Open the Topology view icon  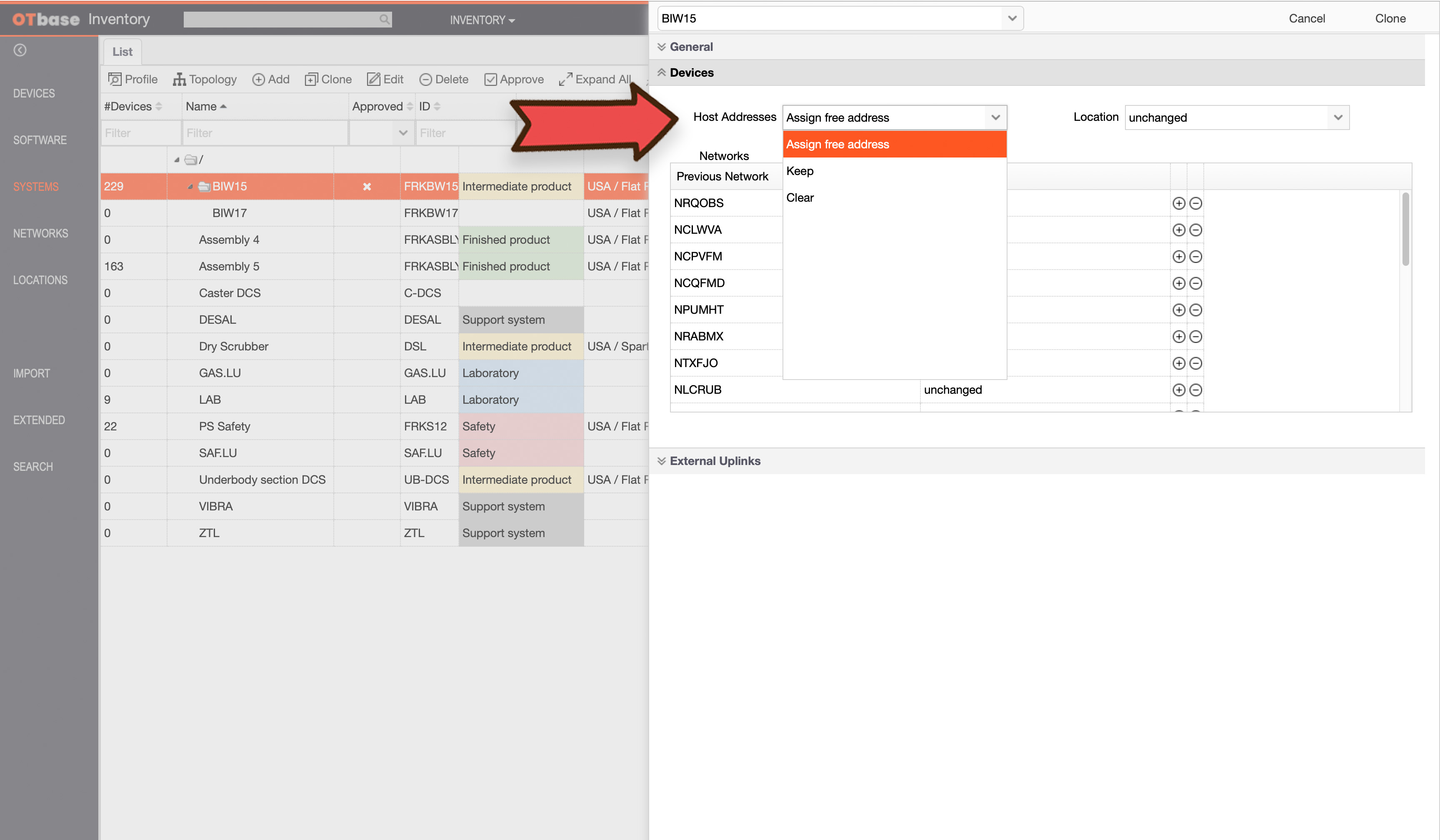pos(179,79)
